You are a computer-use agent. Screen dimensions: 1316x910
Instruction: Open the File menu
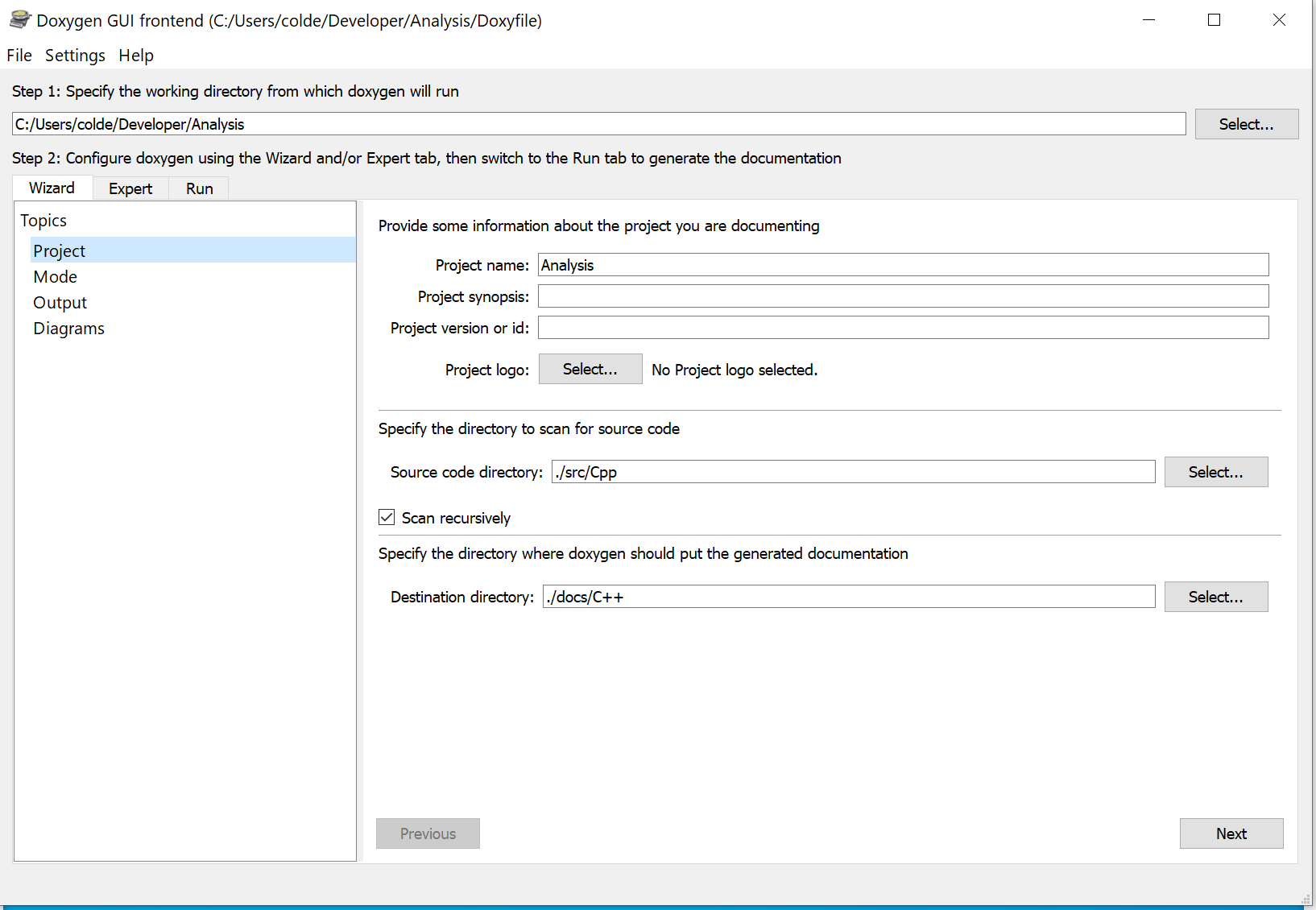pos(19,56)
